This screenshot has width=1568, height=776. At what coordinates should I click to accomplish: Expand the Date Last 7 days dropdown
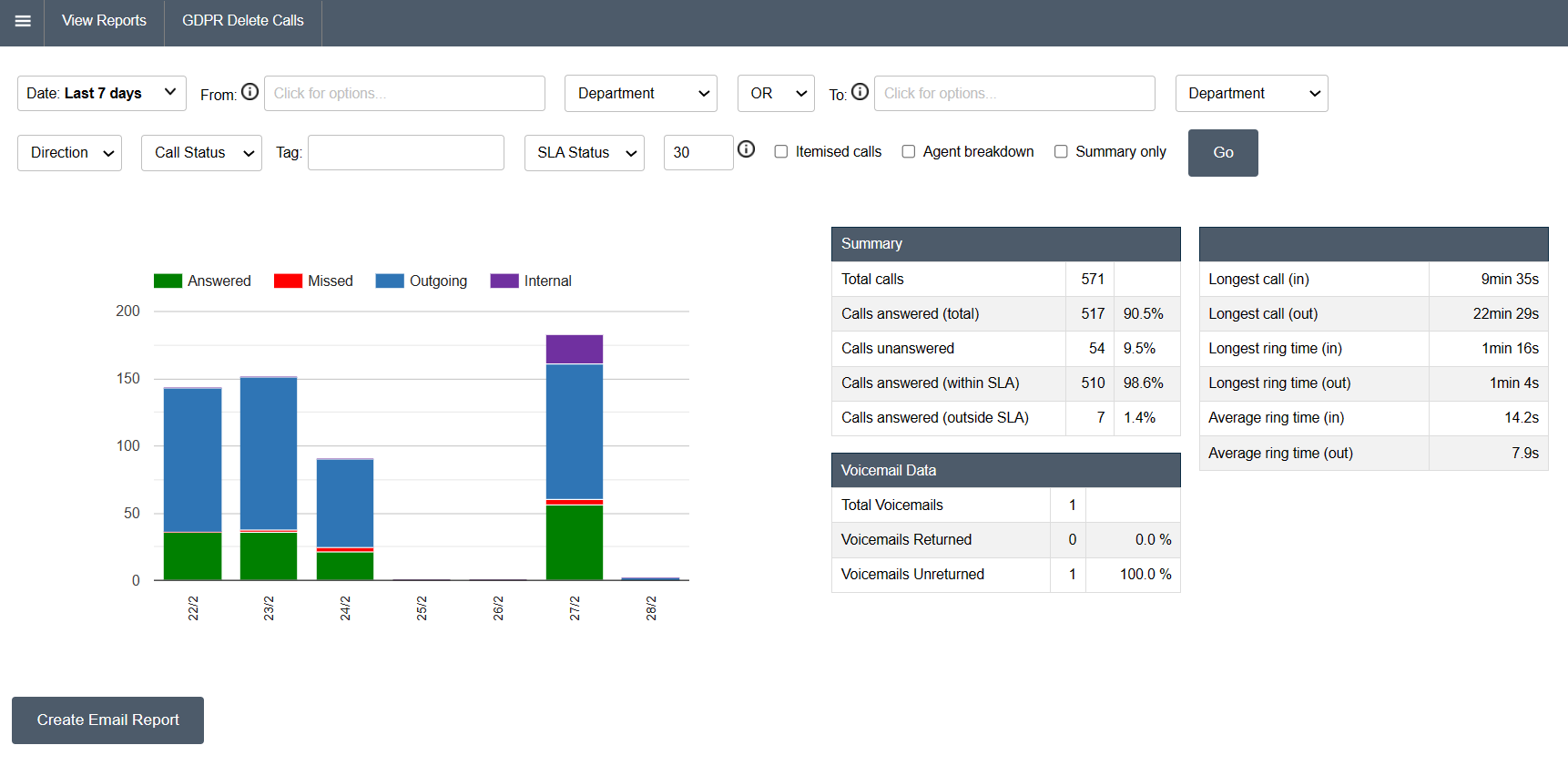tap(102, 94)
